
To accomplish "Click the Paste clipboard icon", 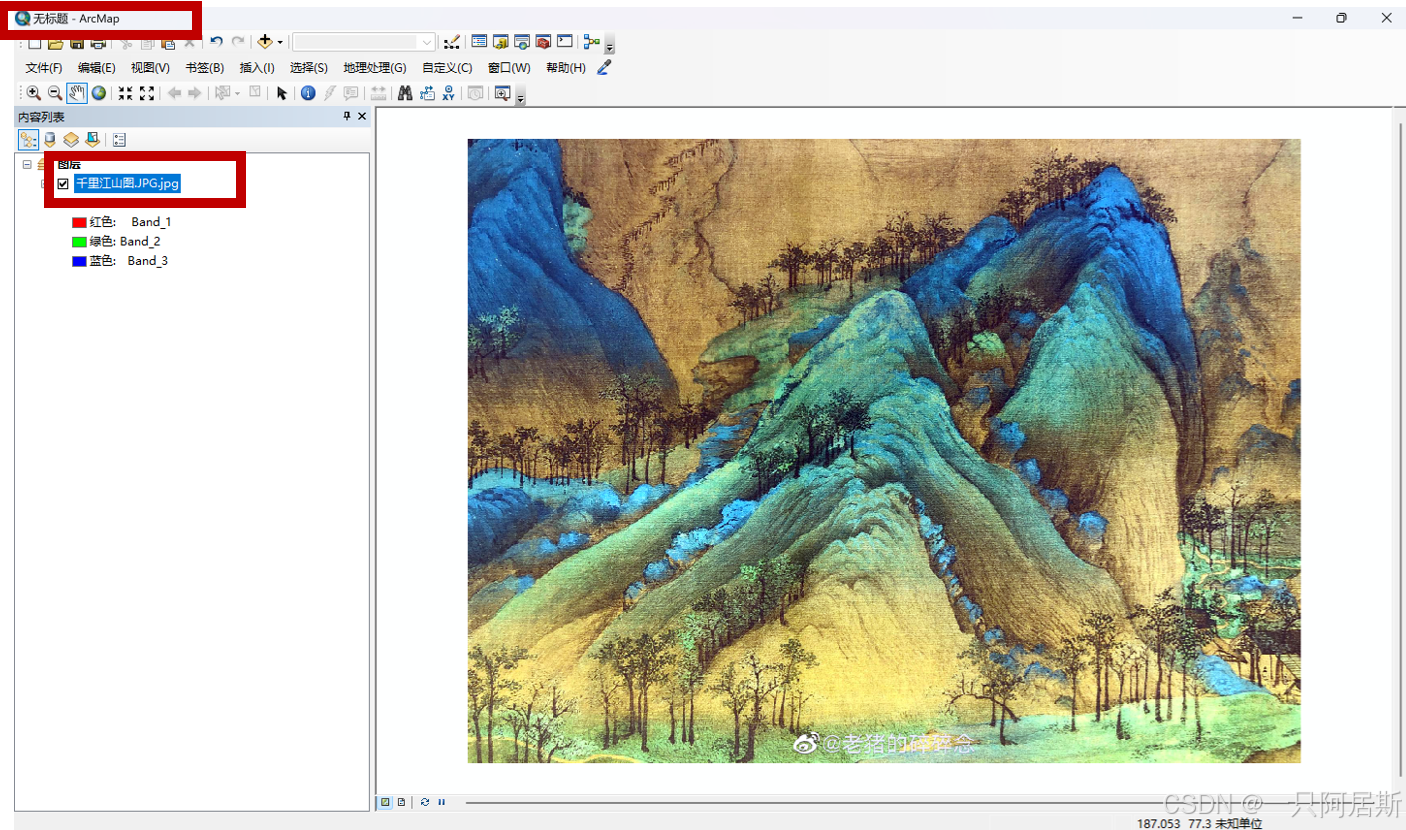I will (168, 42).
